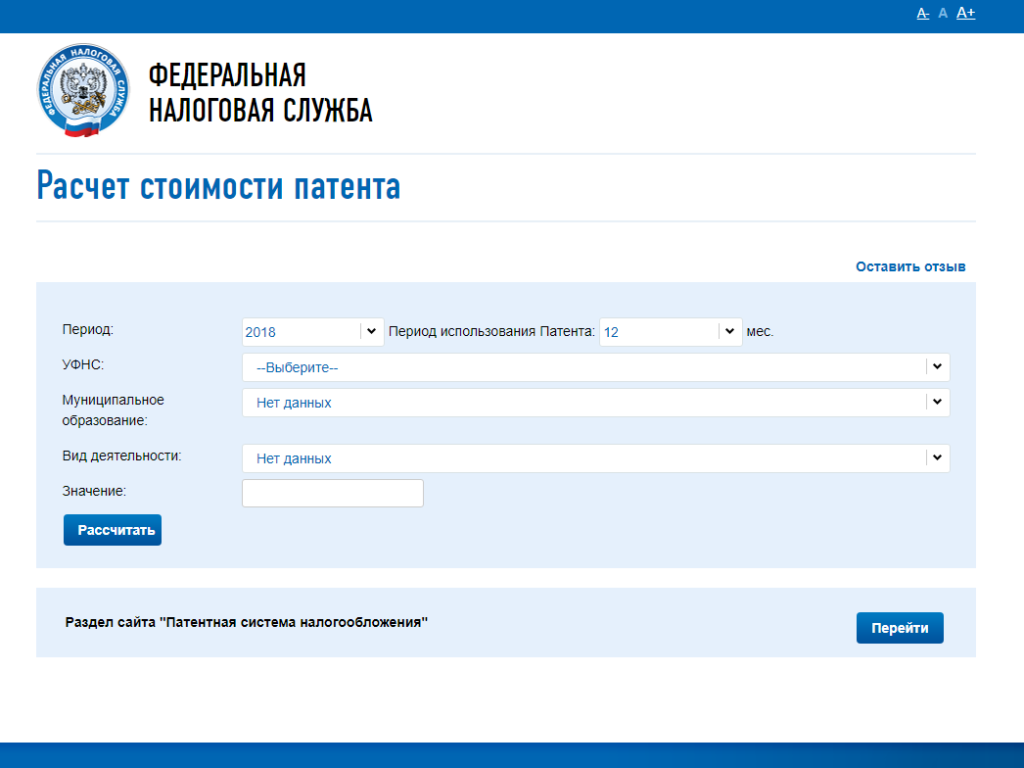Expand the УФНС '--Выберите--' dropdown
This screenshot has width=1024, height=768.
pos(584,367)
